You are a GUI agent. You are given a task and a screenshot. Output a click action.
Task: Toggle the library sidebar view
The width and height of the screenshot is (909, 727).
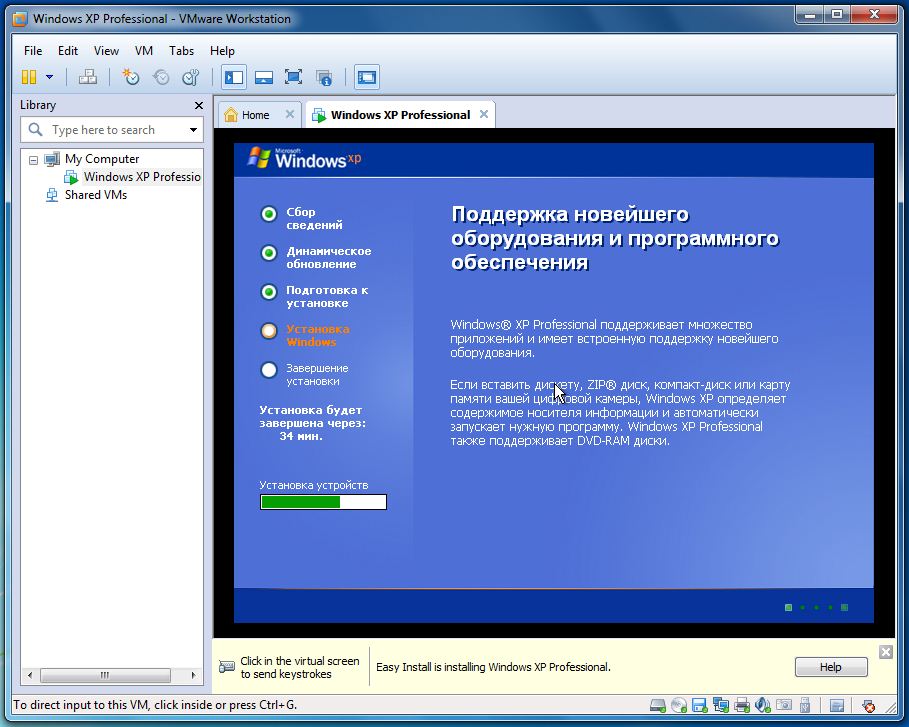[234, 77]
